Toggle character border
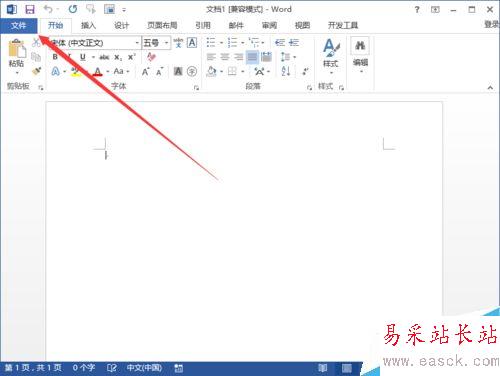This screenshot has width=500, height=376. click(x=192, y=43)
